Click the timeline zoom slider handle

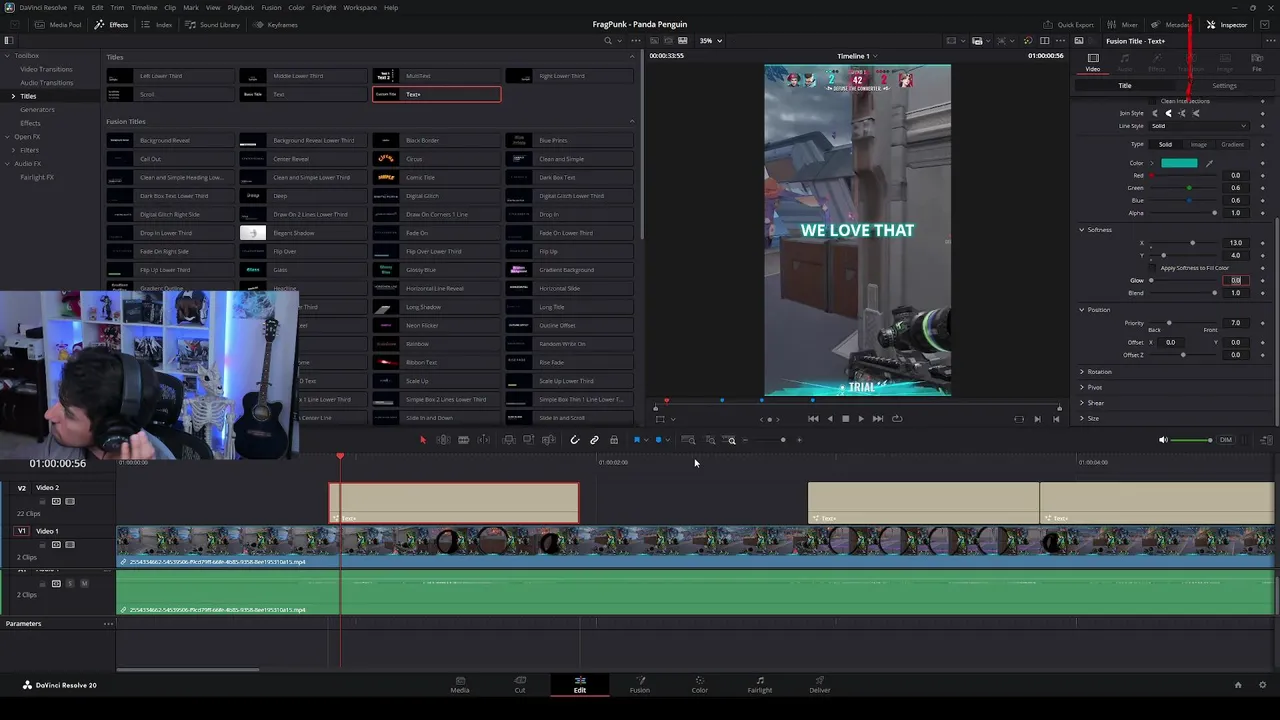(783, 440)
